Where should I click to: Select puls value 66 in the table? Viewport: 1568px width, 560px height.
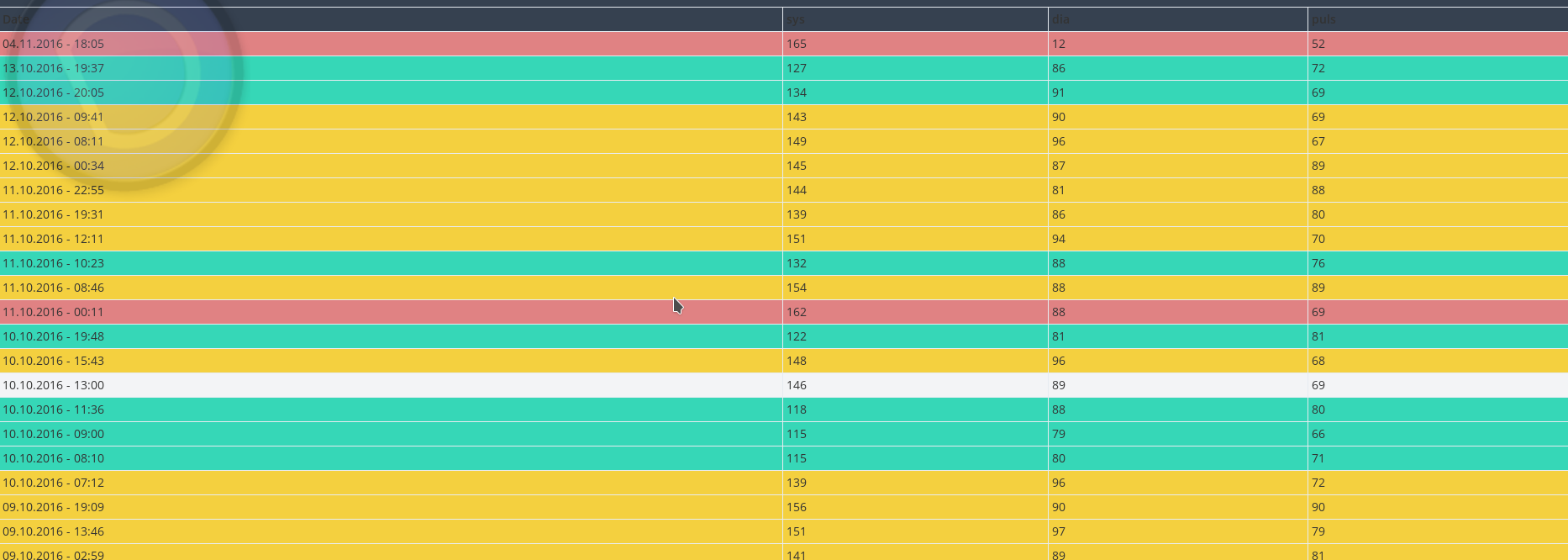[x=1438, y=434]
